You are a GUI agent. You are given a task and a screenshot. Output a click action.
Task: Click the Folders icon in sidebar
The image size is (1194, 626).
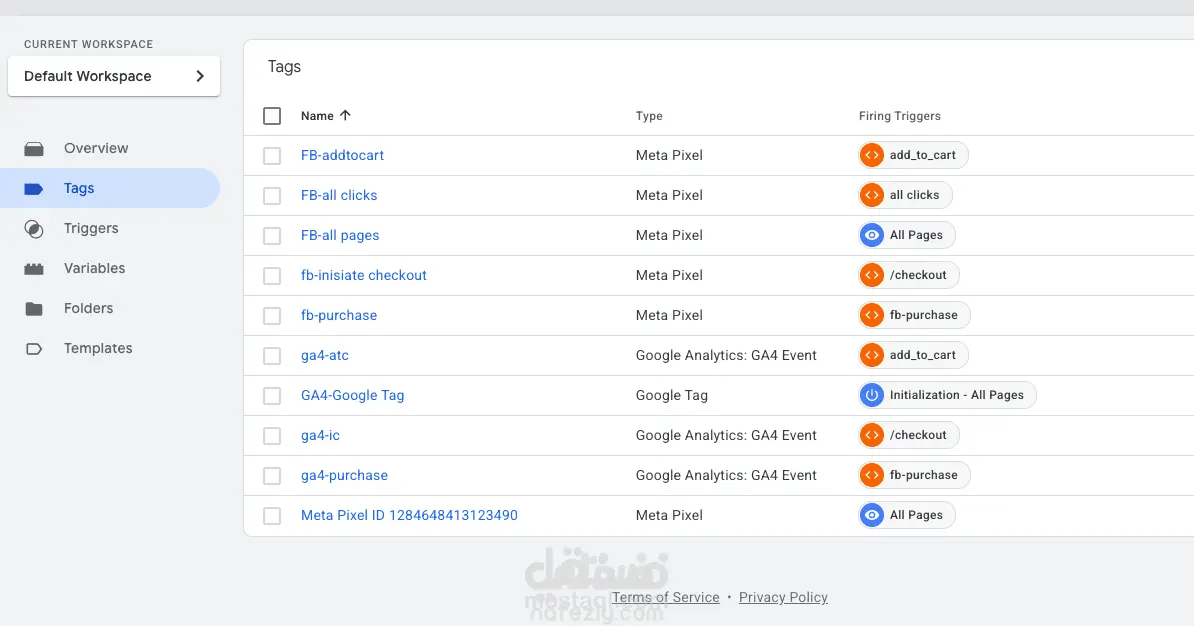tap(34, 308)
